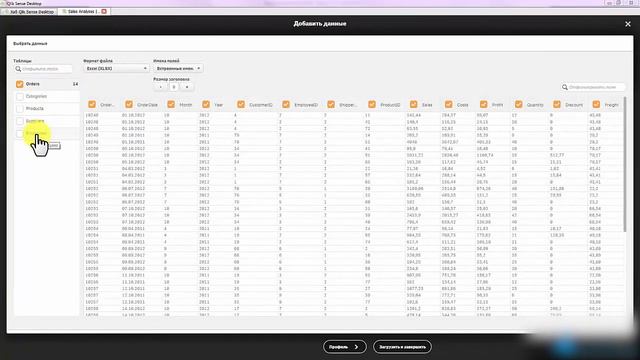Click the tables filter search field
This screenshot has width=640, height=360.
click(x=43, y=69)
